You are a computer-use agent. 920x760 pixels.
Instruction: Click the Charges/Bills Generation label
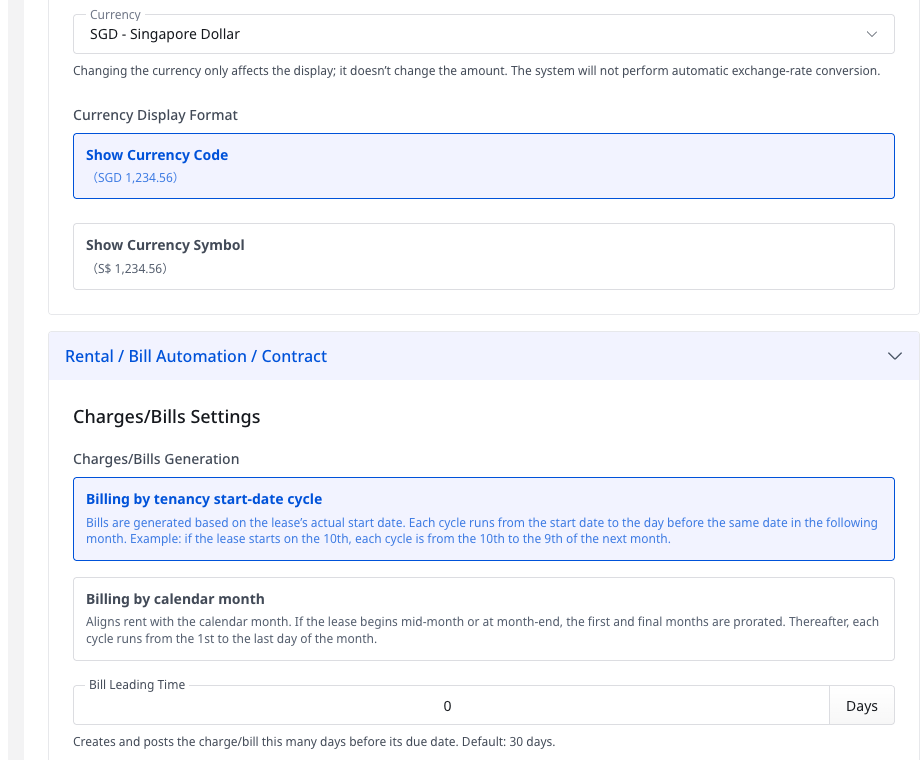pyautogui.click(x=156, y=459)
